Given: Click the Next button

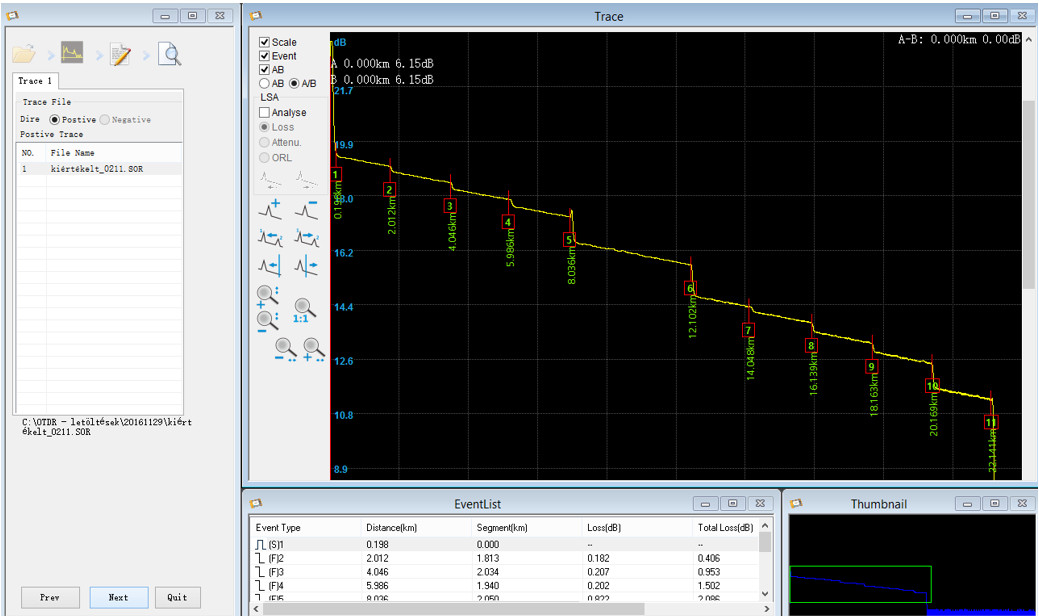Looking at the screenshot, I should point(119,597).
